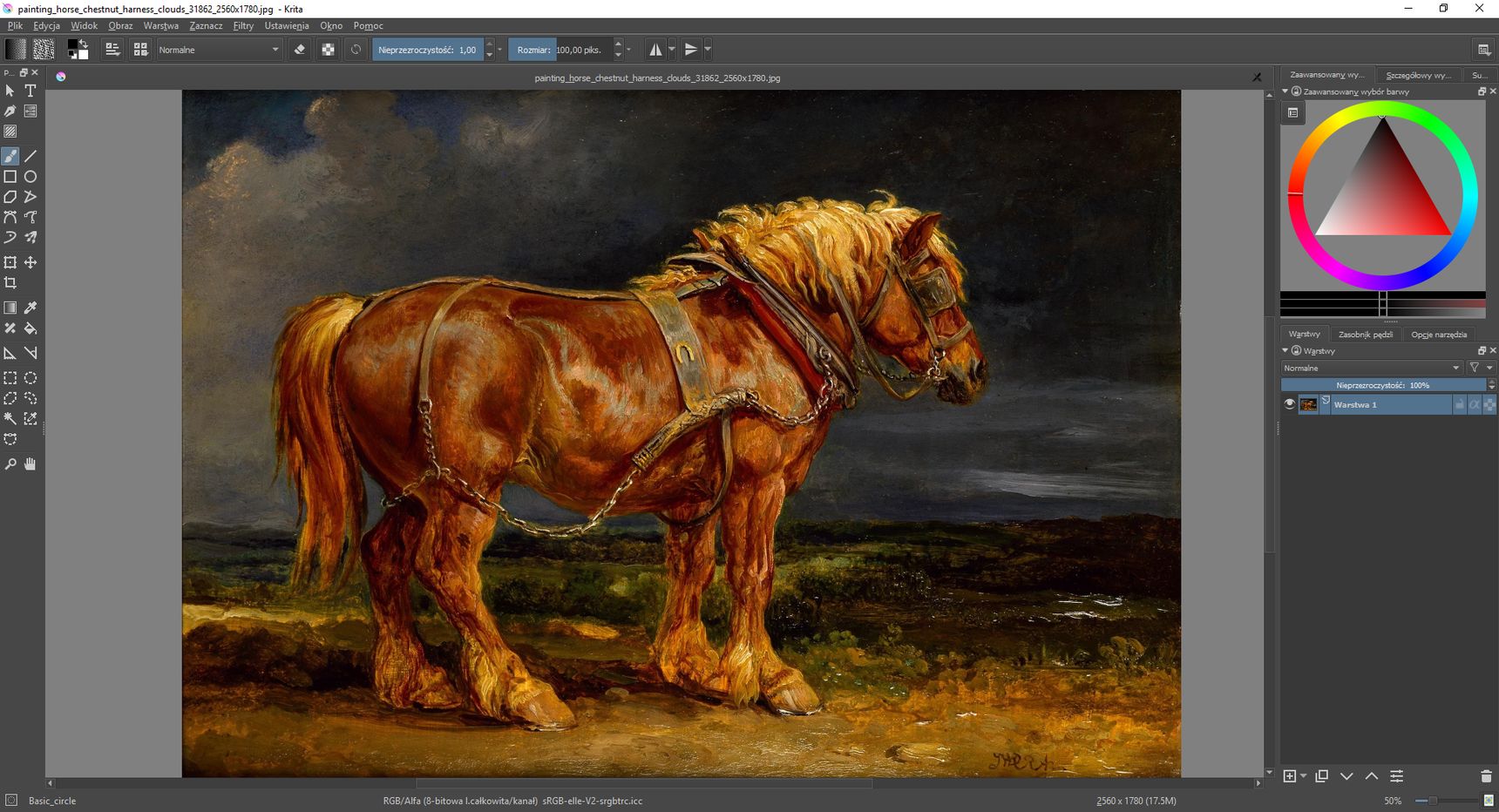Select the Contiguous Selection magic wand tool
The height and width of the screenshot is (812, 1499).
pos(10,419)
